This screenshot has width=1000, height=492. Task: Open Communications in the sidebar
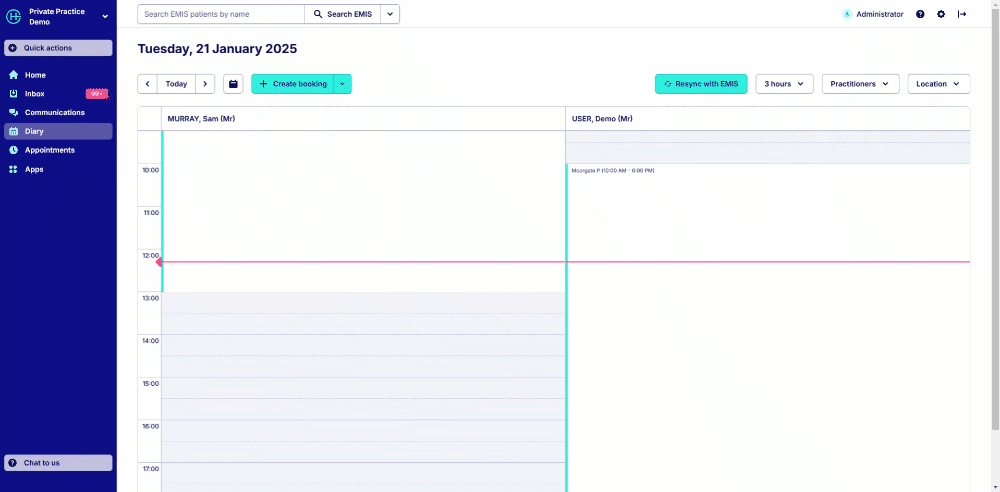(54, 113)
